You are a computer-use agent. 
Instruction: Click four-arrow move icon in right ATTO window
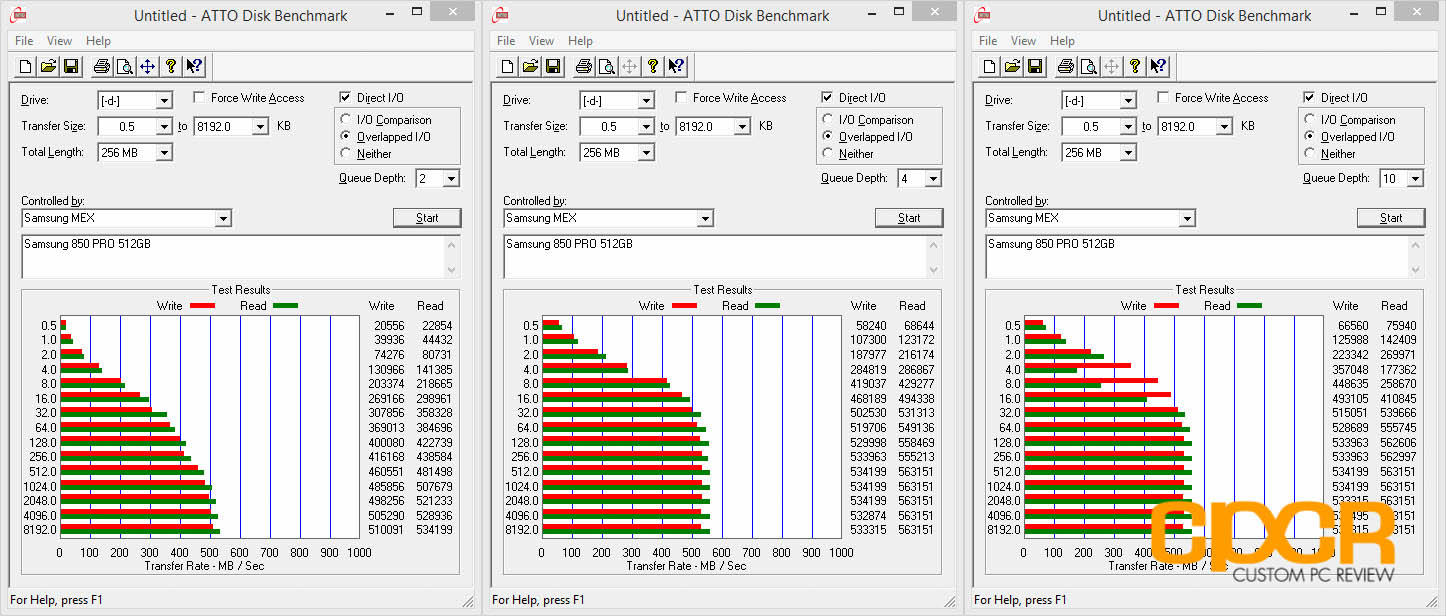(x=1111, y=67)
